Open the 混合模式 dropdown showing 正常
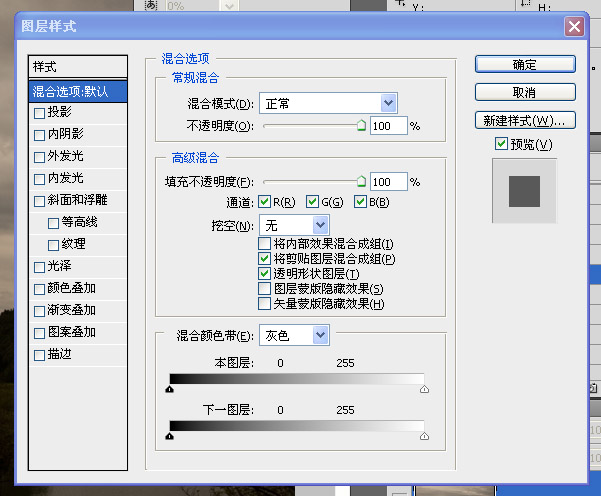 tap(328, 103)
